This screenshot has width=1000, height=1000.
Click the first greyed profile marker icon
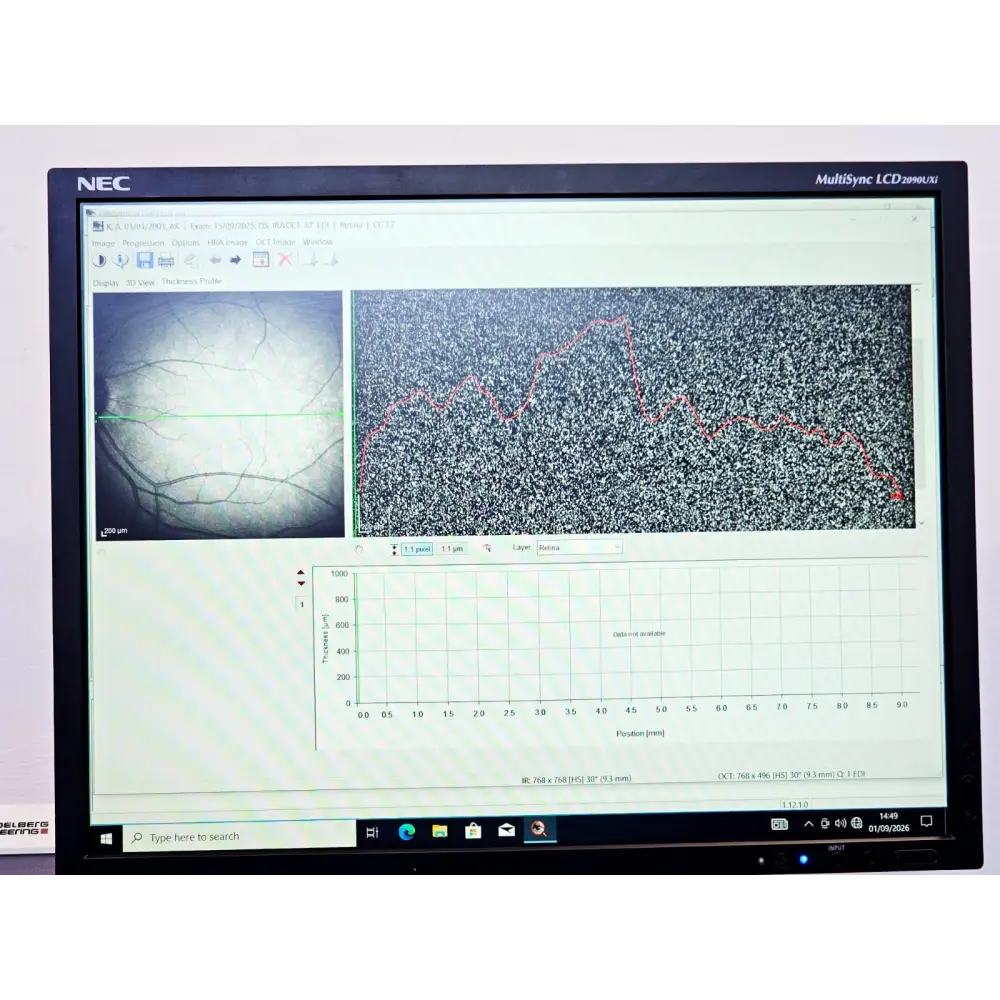pos(311,260)
